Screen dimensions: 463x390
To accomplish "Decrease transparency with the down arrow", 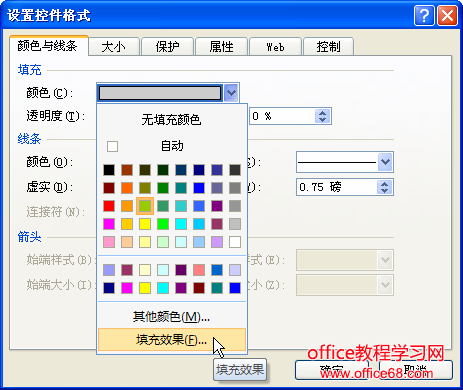I will pyautogui.click(x=322, y=120).
